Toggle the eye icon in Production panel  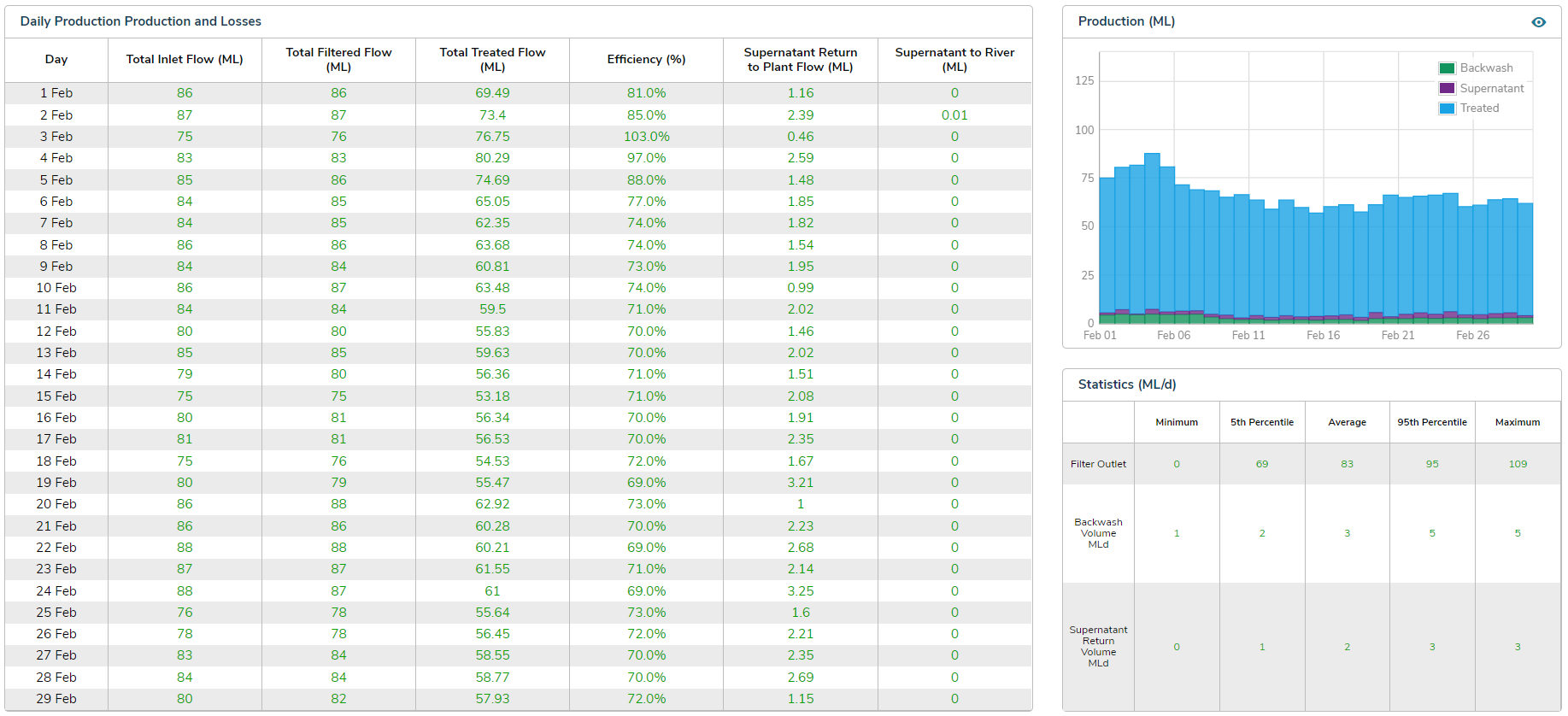tap(1538, 22)
